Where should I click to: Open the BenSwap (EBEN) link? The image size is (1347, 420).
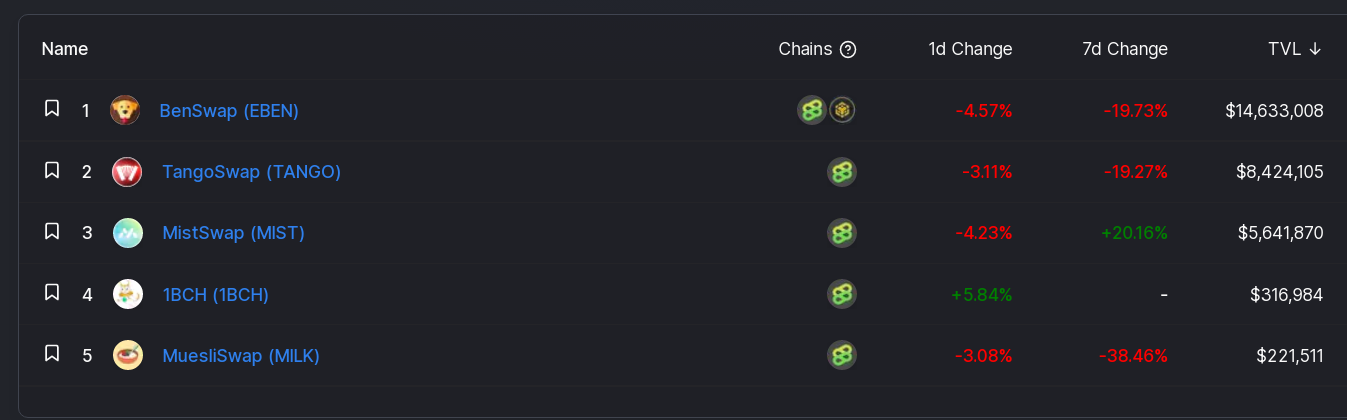[229, 110]
